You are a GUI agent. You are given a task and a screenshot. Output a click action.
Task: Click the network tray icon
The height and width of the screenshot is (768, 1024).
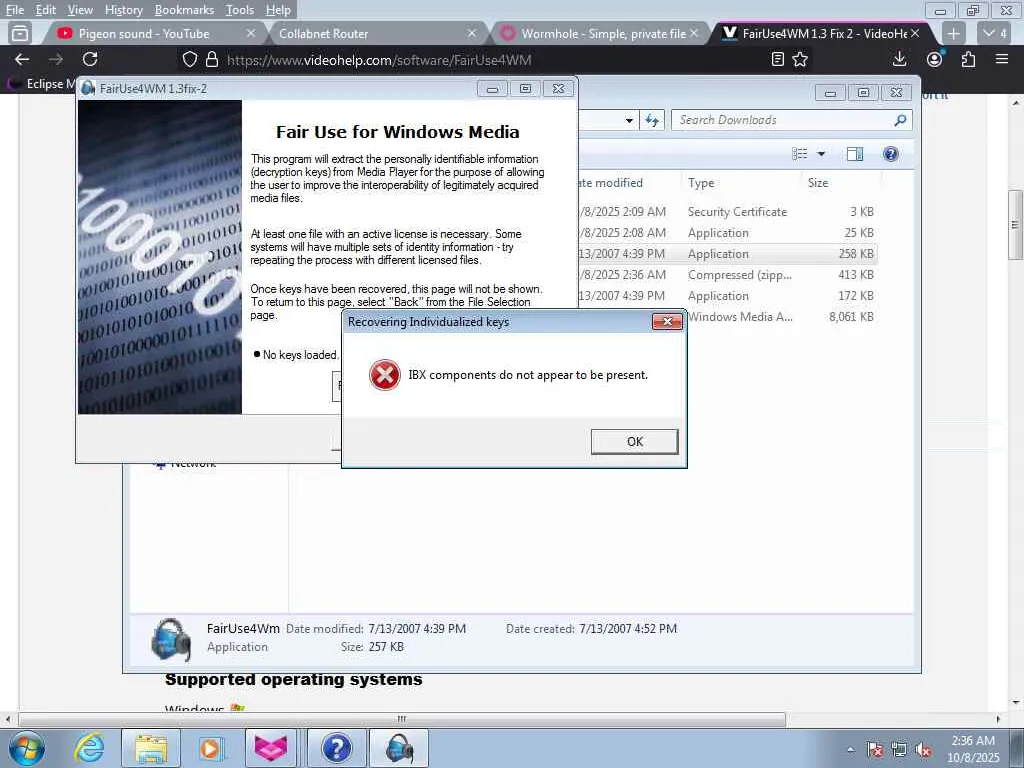(899, 750)
